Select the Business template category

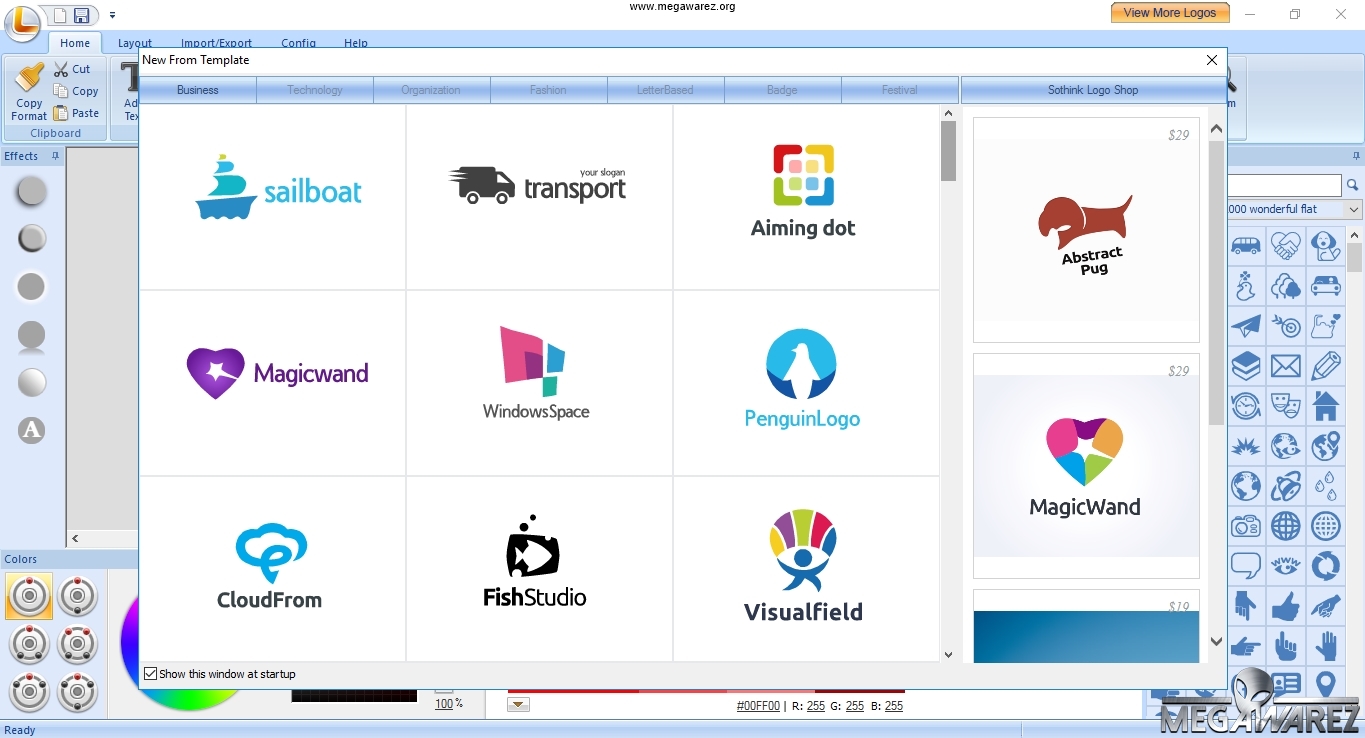(197, 90)
